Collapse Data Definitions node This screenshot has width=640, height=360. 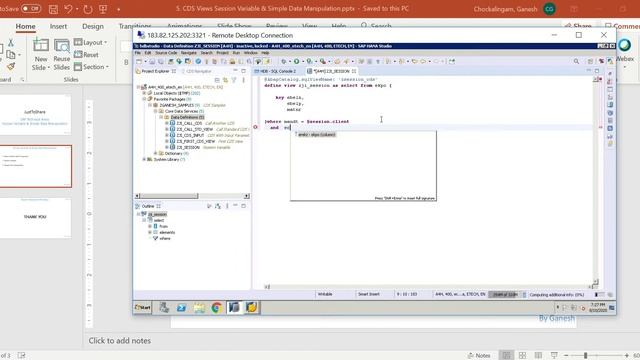(x=161, y=117)
